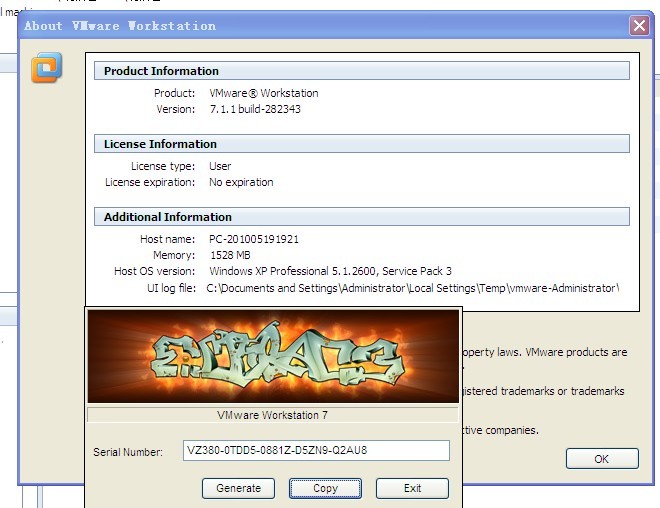Click host name PC-201005191921
660x508 pixels.
pos(254,239)
